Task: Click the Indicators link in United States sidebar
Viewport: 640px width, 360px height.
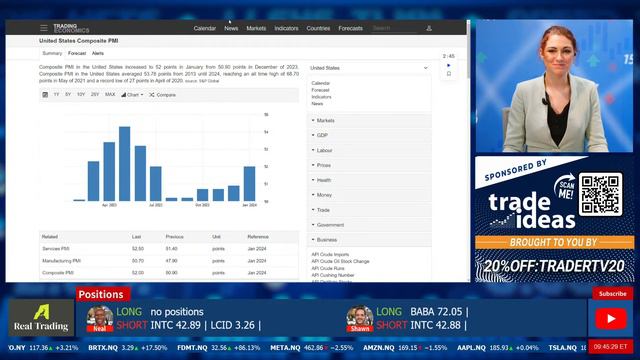Action: click(321, 97)
